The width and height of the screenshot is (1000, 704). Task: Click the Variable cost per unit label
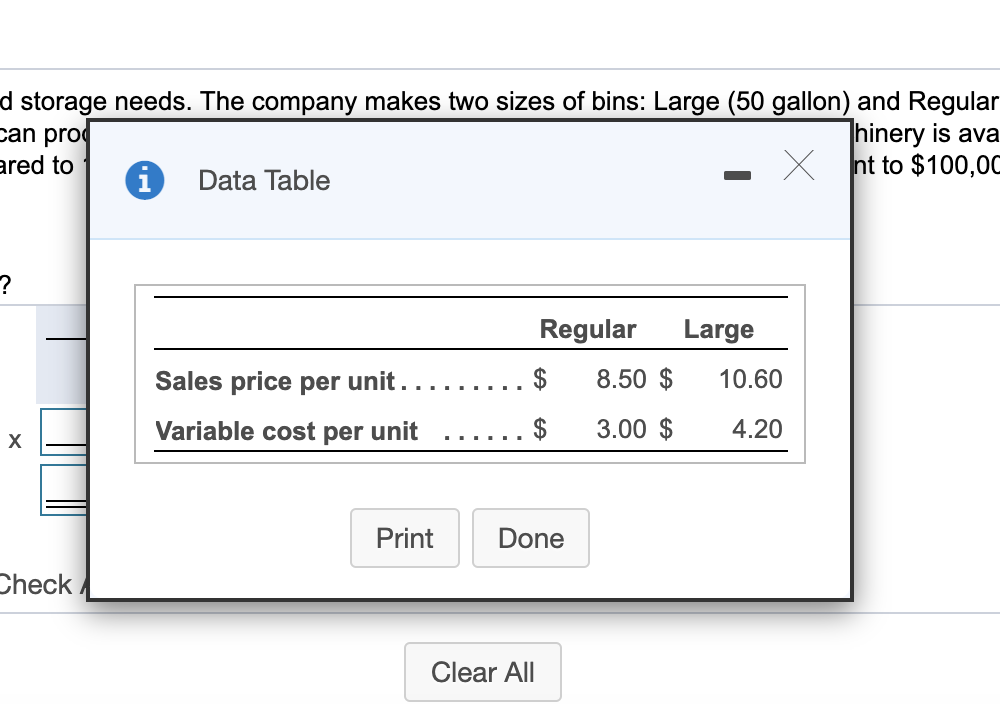pyautogui.click(x=286, y=431)
